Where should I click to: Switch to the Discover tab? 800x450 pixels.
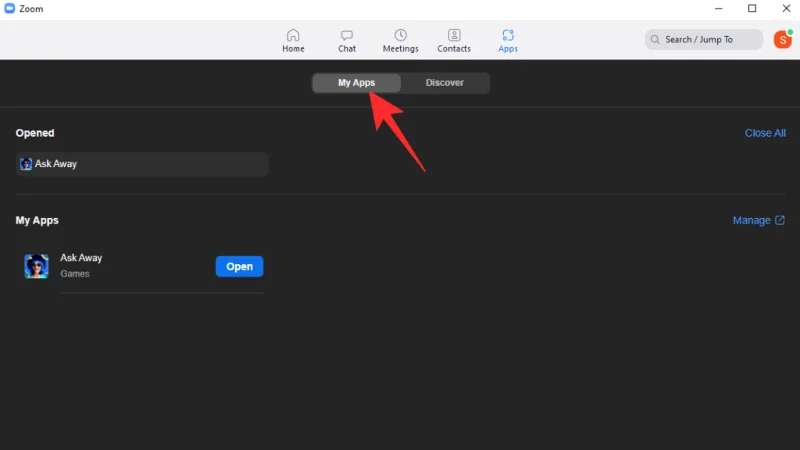[444, 83]
